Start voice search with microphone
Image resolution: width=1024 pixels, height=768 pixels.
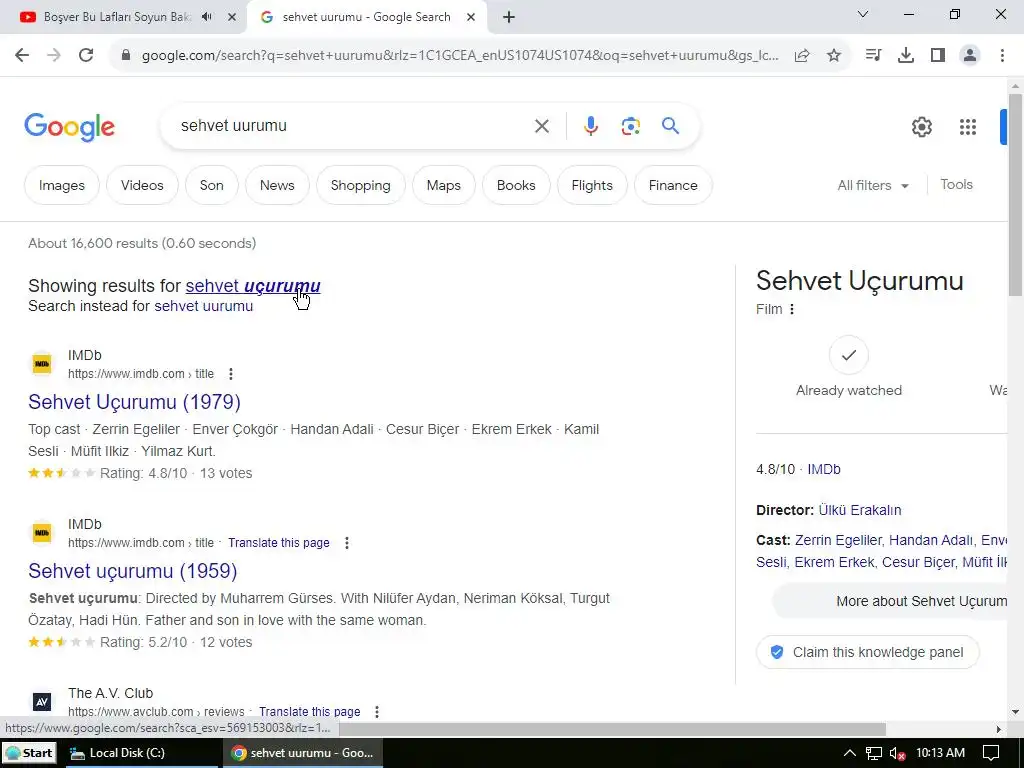(x=591, y=126)
